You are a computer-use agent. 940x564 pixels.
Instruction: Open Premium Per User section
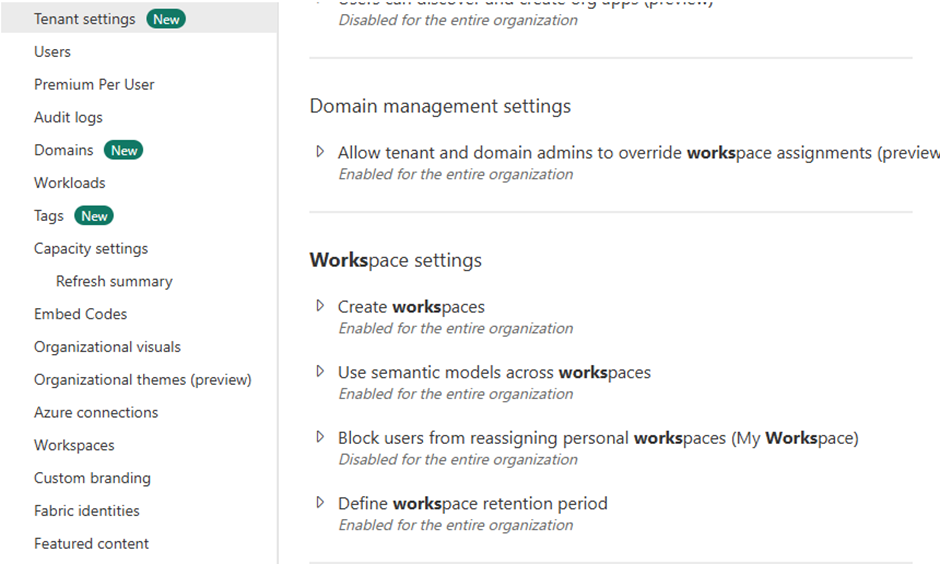click(x=94, y=84)
